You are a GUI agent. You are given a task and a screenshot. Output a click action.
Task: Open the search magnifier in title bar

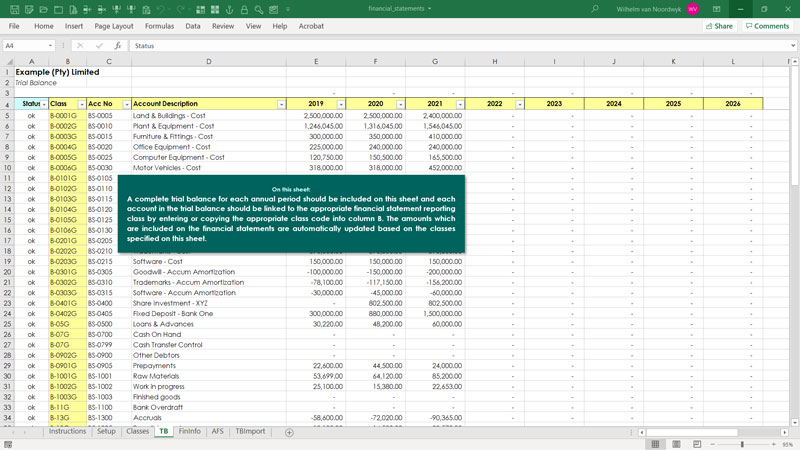595,9
